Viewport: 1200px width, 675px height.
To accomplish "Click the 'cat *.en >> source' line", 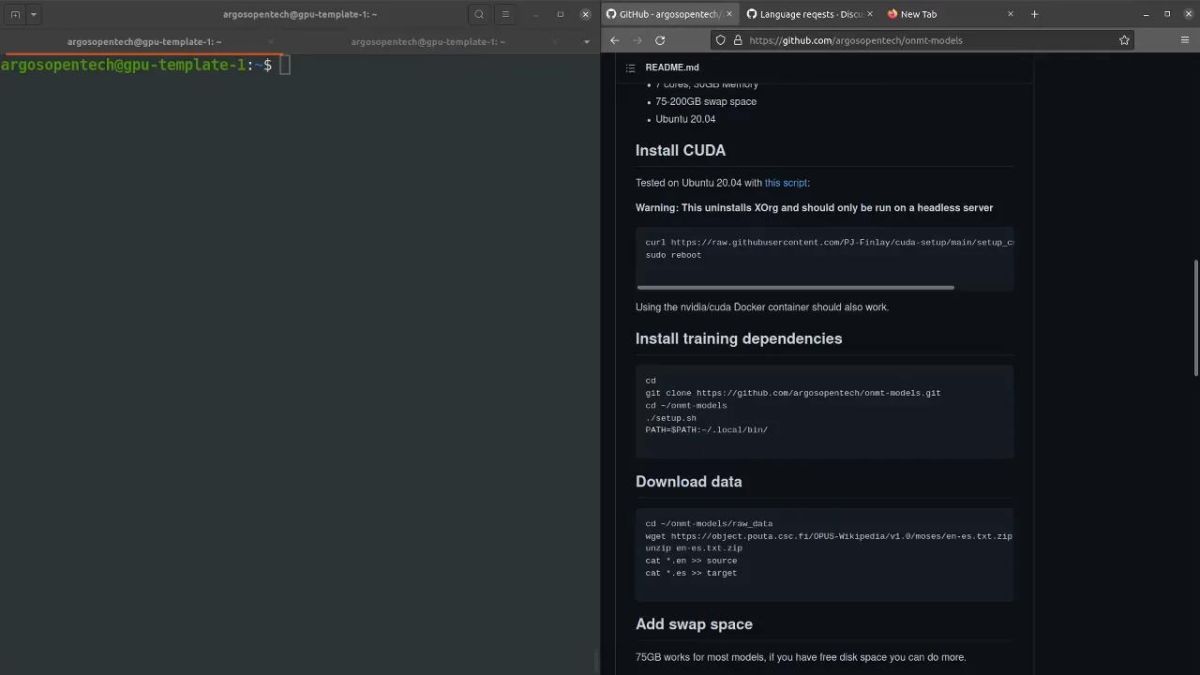I will pos(691,561).
